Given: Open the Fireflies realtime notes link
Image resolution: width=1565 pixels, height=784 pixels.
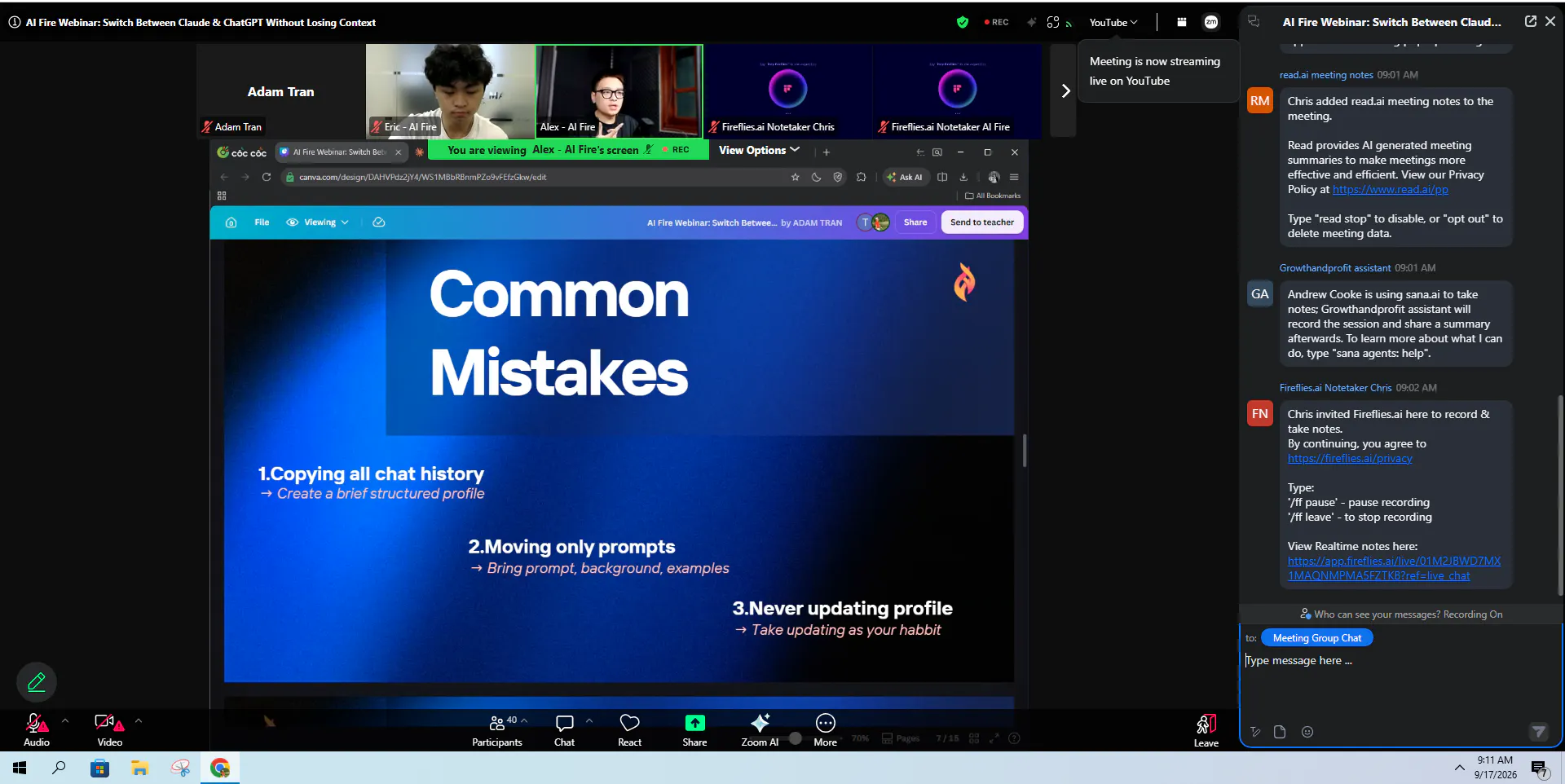Looking at the screenshot, I should pyautogui.click(x=1394, y=568).
